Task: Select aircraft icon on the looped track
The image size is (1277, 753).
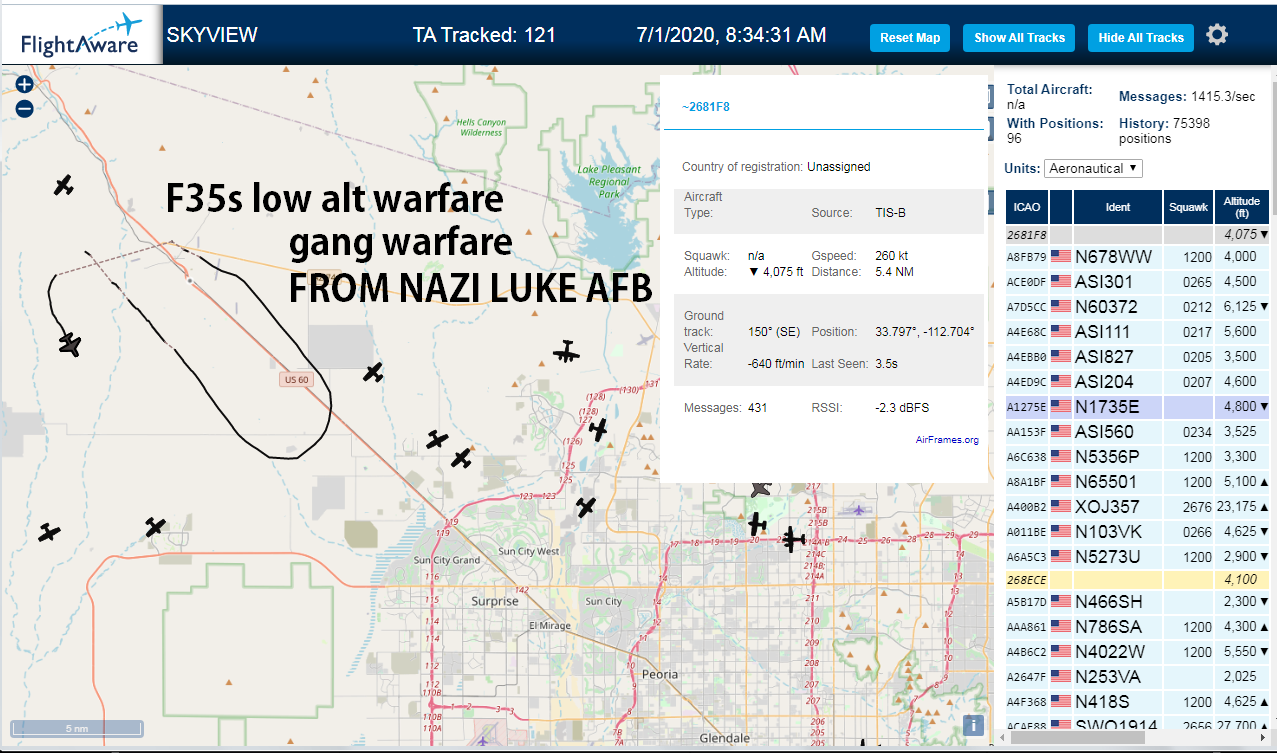Action: tap(69, 344)
